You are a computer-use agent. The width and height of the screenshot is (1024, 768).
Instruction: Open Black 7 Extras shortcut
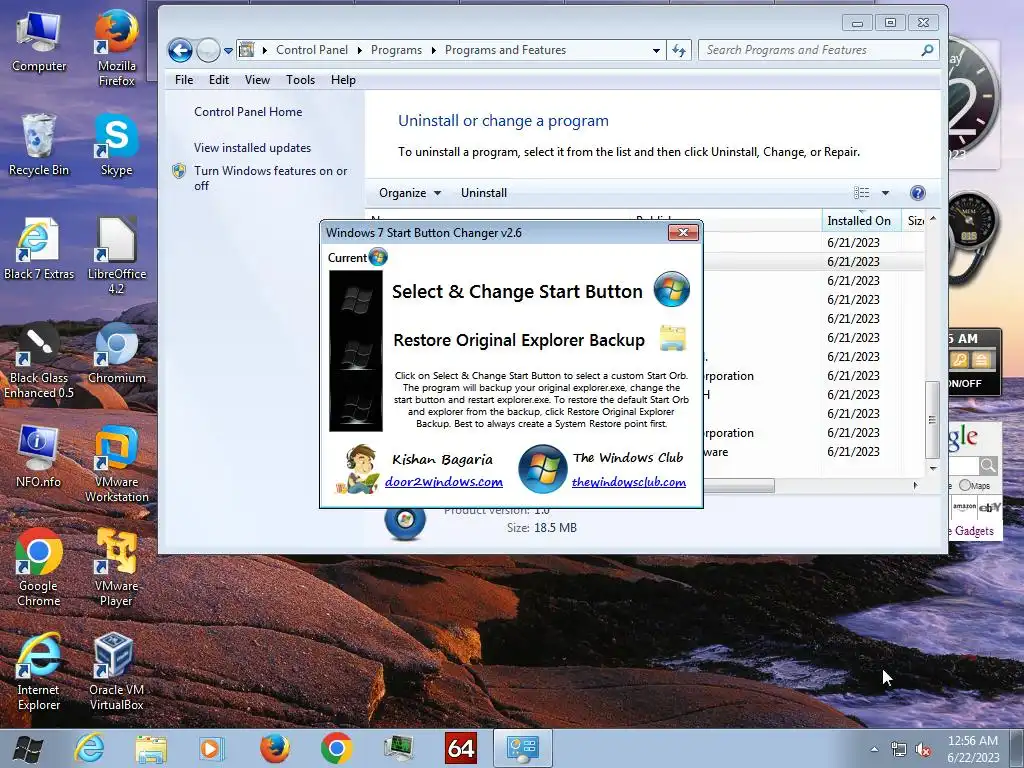pyautogui.click(x=39, y=249)
